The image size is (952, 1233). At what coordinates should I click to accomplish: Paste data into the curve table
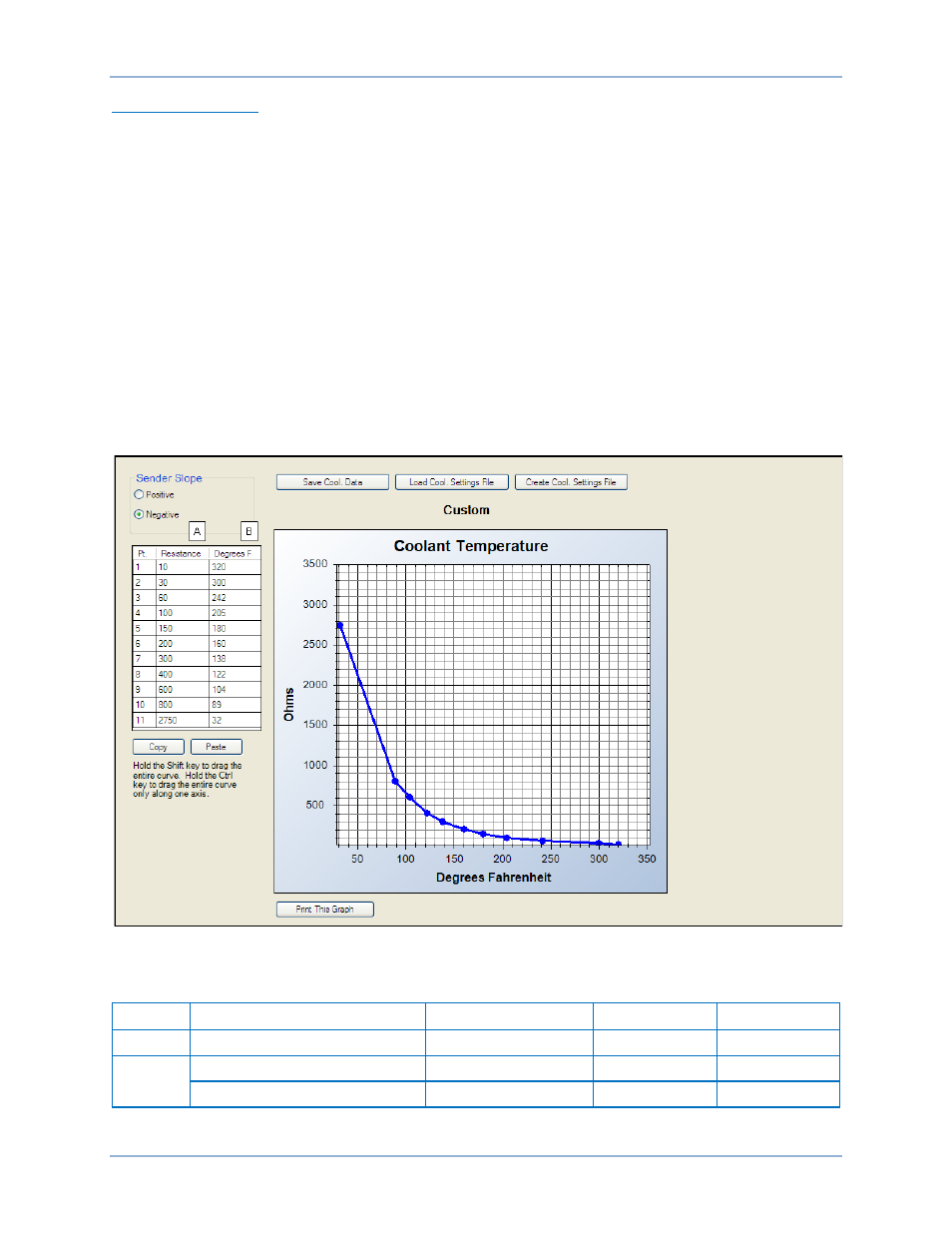(x=217, y=747)
